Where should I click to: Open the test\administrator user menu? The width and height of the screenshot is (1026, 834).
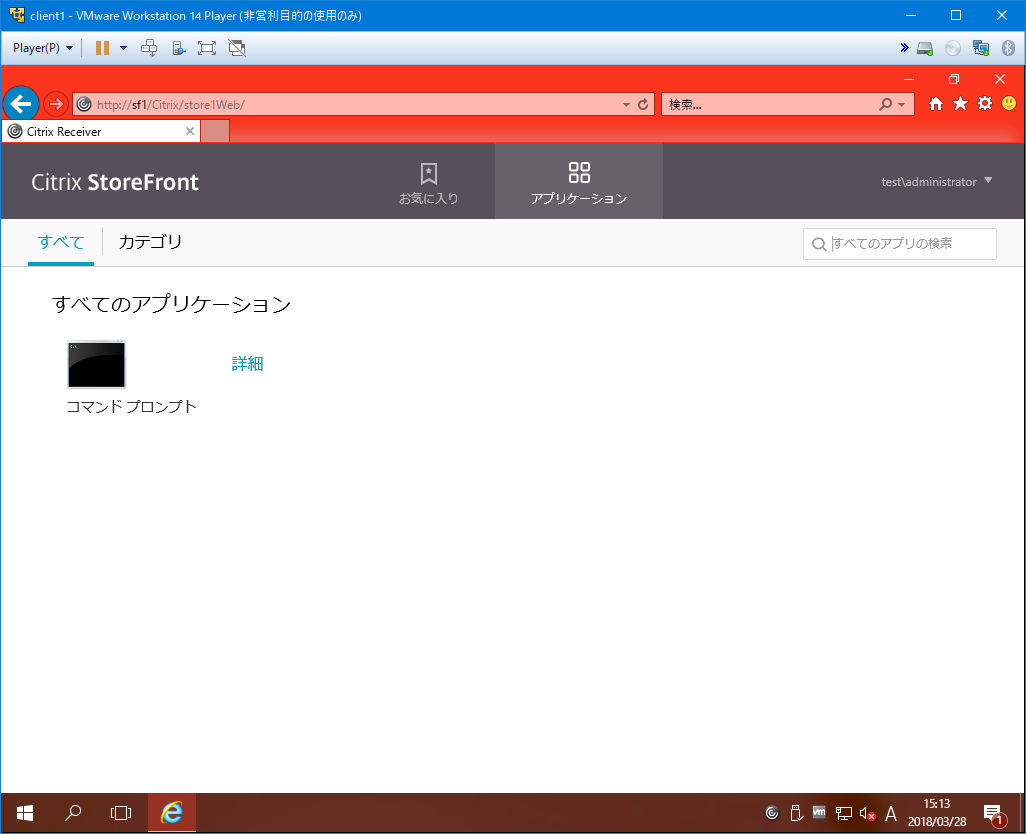pyautogui.click(x=936, y=182)
